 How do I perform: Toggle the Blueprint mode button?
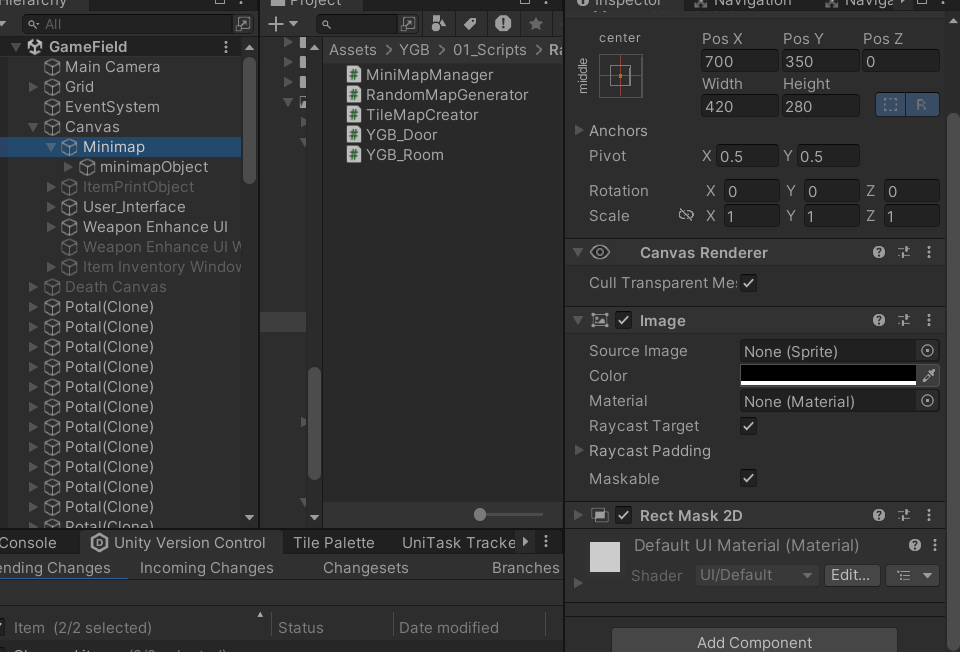click(891, 105)
